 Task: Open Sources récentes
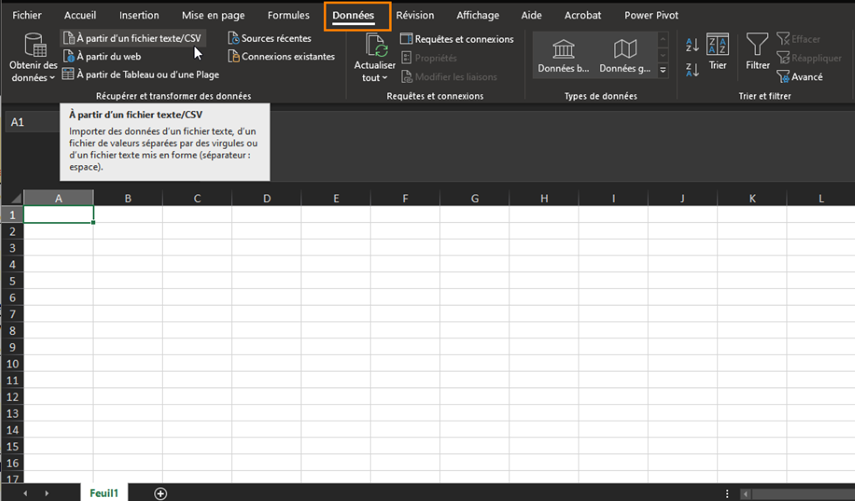point(270,38)
